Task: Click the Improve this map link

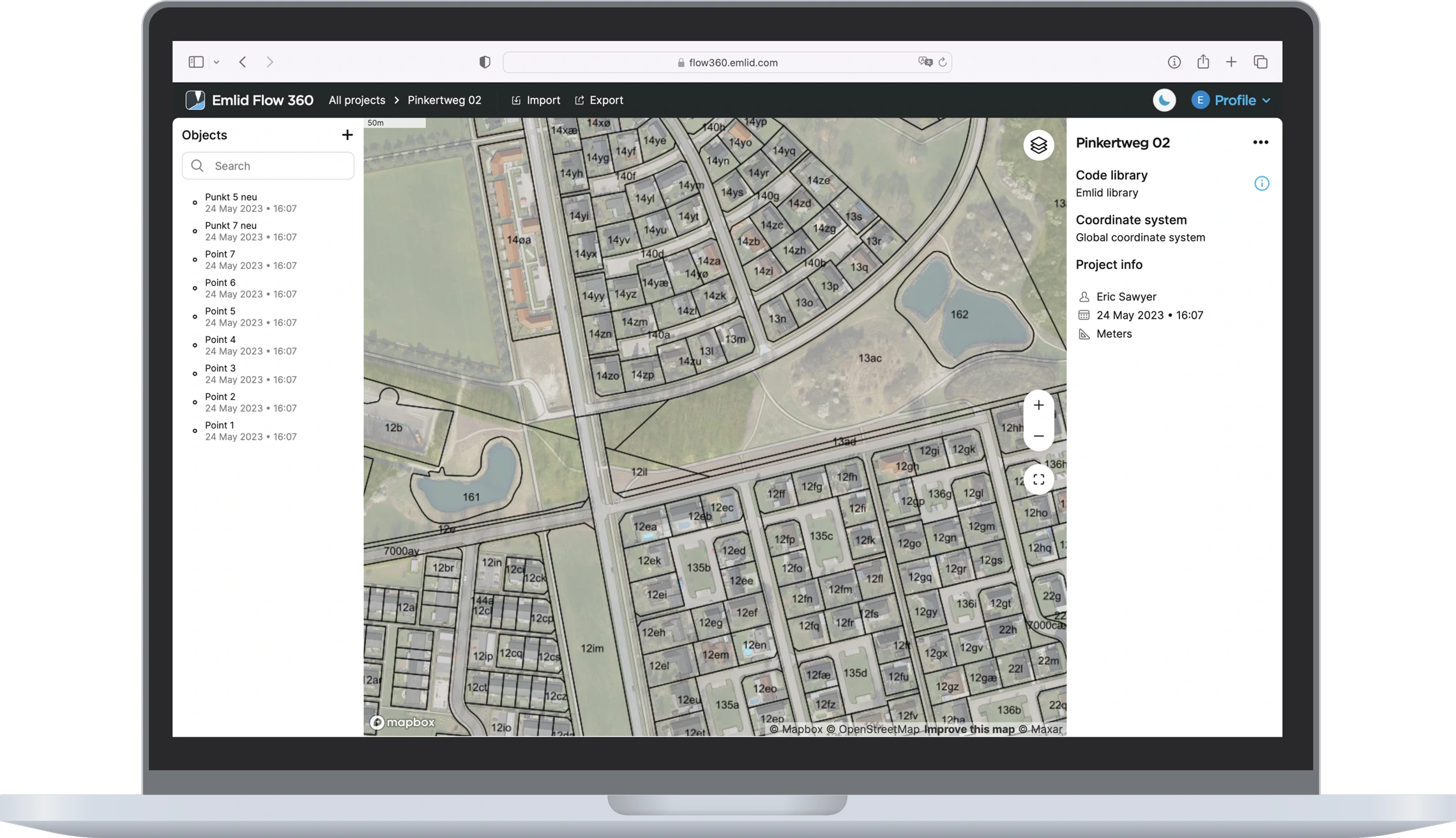Action: 969,729
